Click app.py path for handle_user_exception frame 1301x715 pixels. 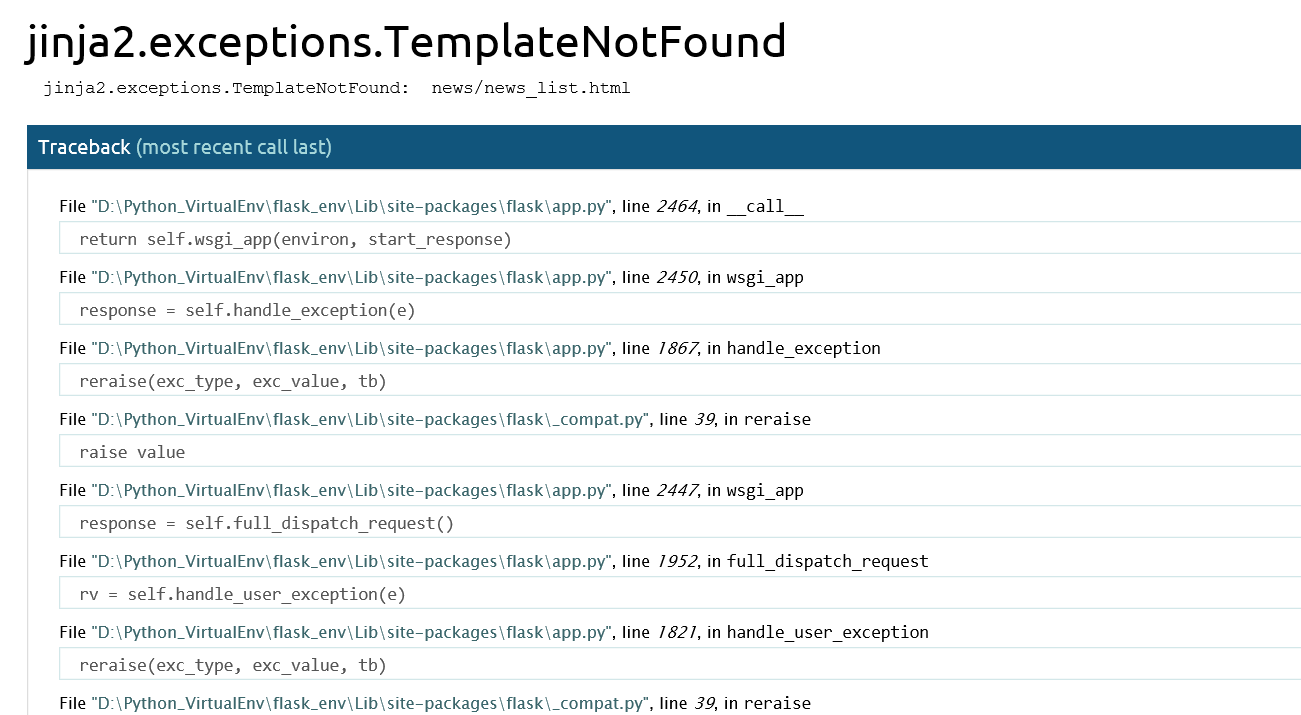pyautogui.click(x=350, y=633)
